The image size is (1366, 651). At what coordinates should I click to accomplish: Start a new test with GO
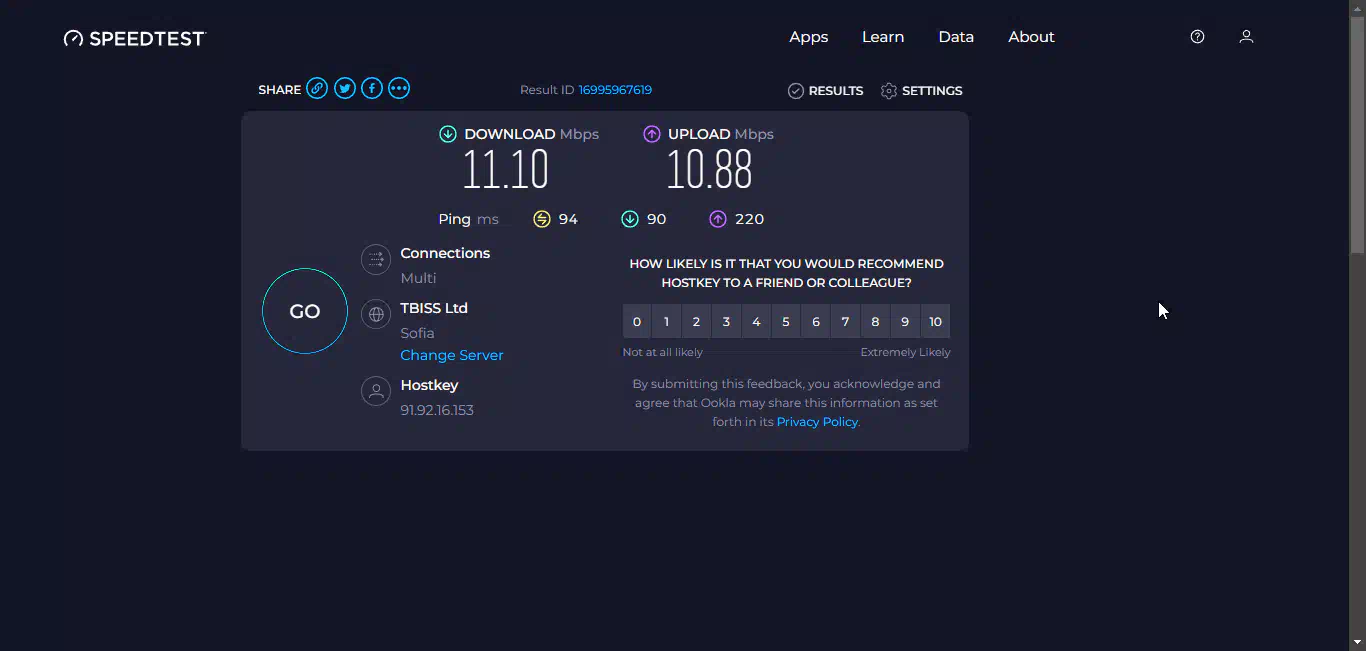coord(305,311)
